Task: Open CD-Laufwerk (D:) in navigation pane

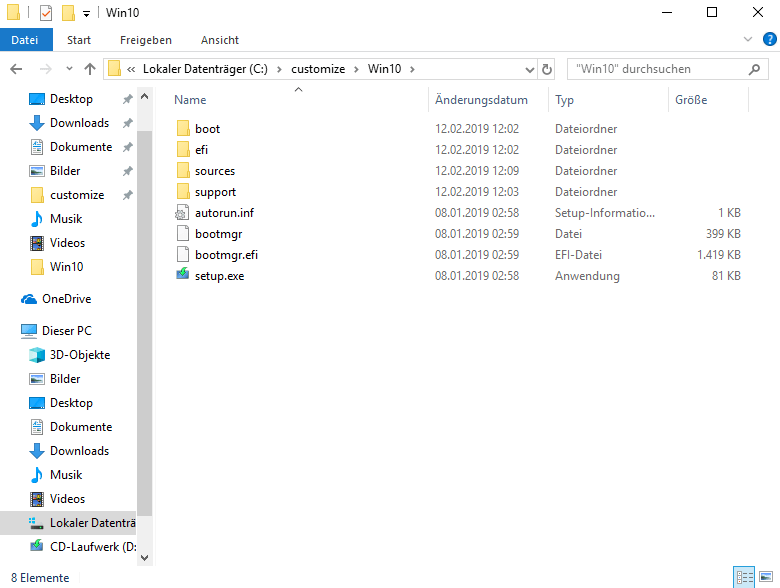Action: tap(93, 547)
